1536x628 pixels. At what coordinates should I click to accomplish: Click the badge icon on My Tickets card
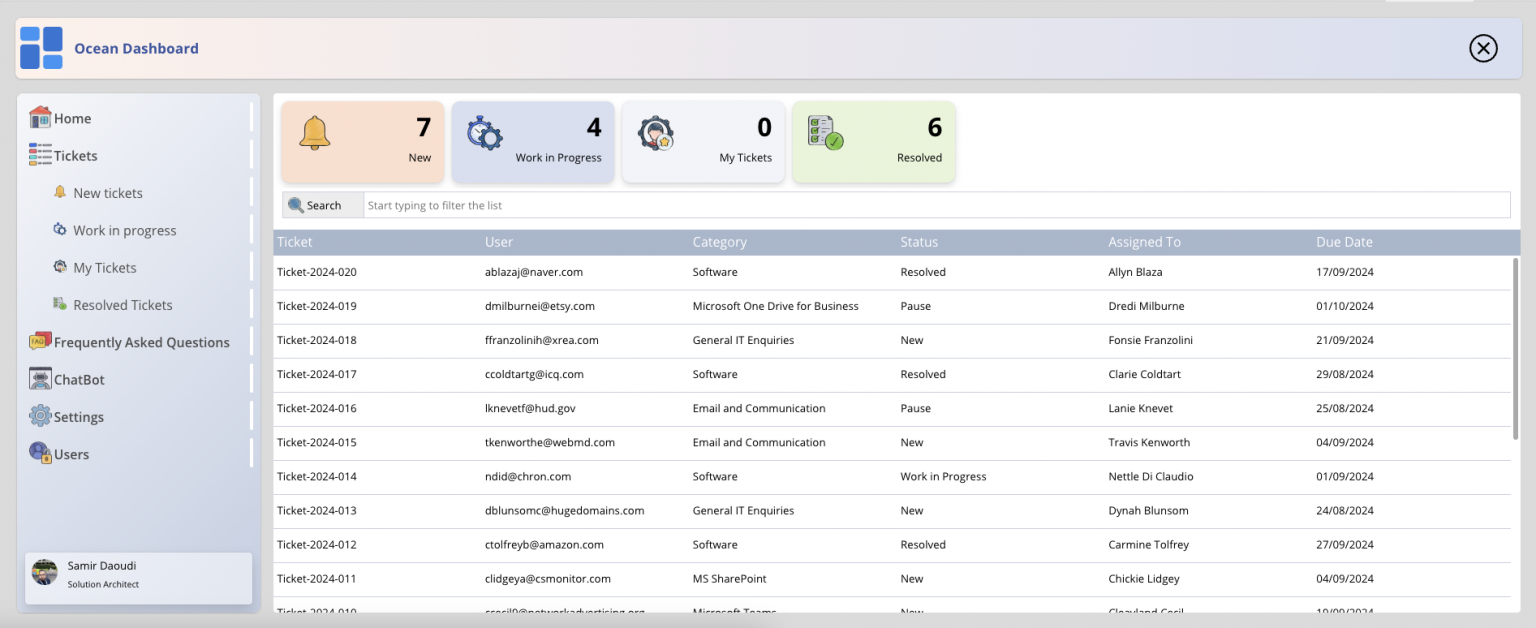click(655, 131)
